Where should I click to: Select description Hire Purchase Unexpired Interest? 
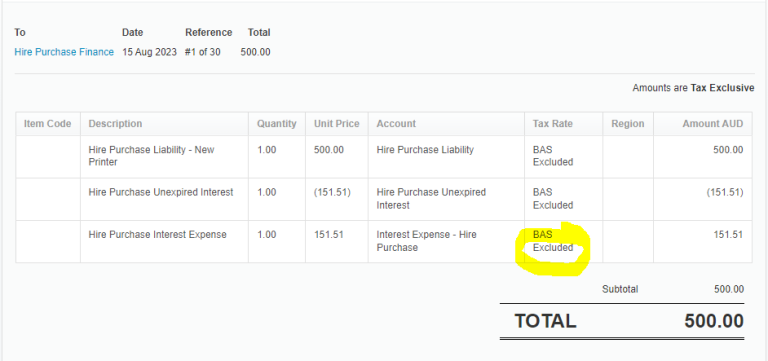click(161, 193)
